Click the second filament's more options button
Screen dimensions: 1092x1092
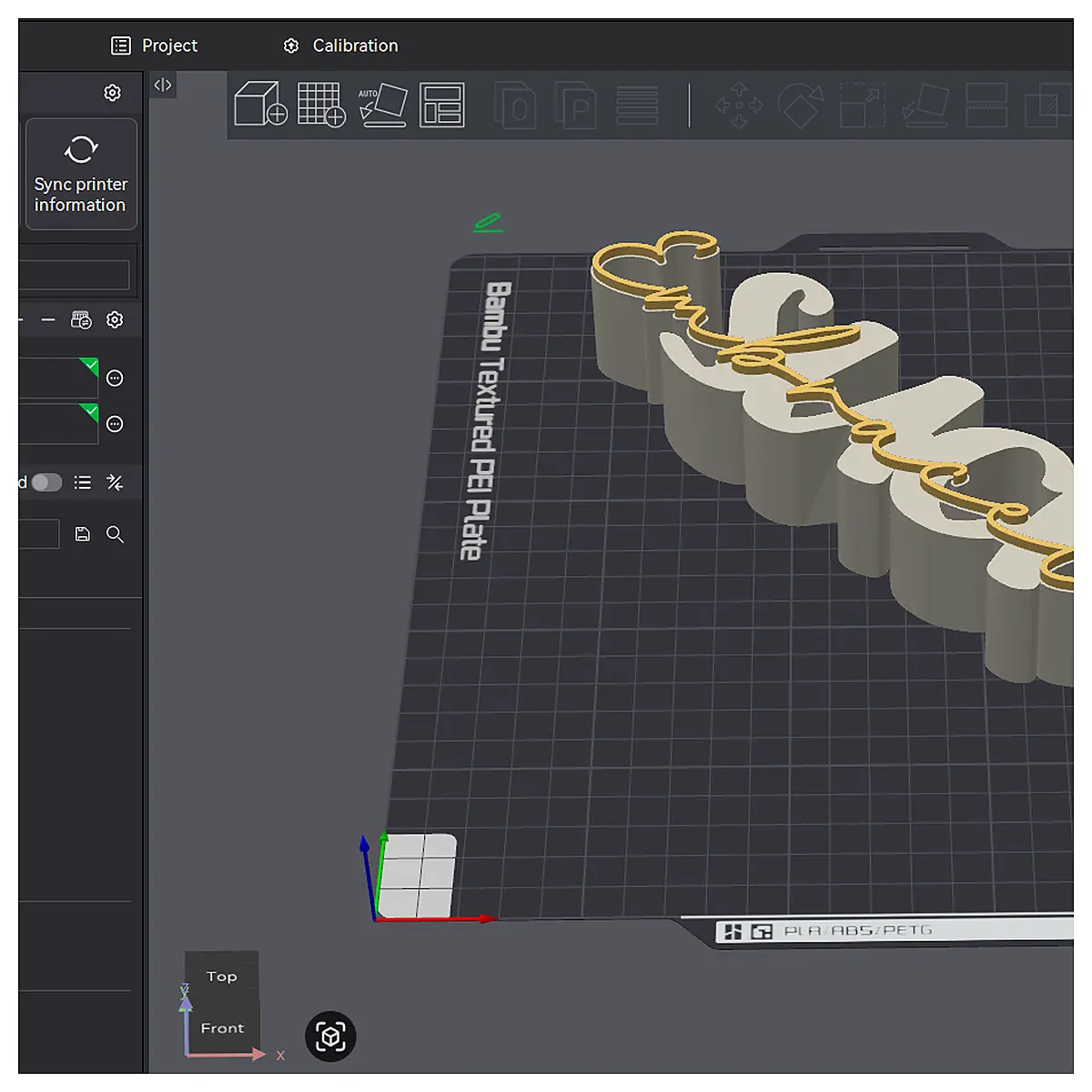coord(115,424)
